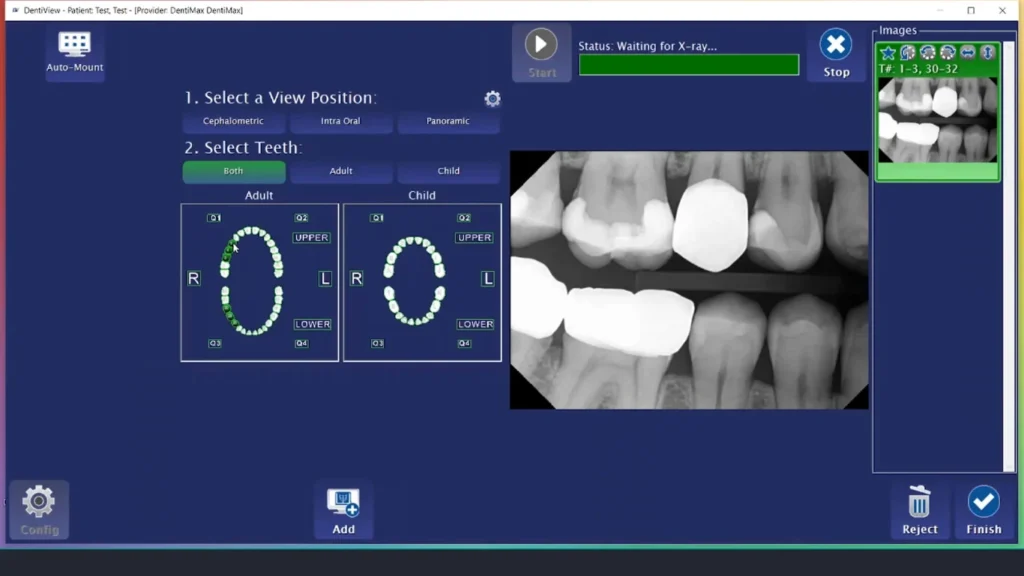Toggle Both teeth selection

234,171
